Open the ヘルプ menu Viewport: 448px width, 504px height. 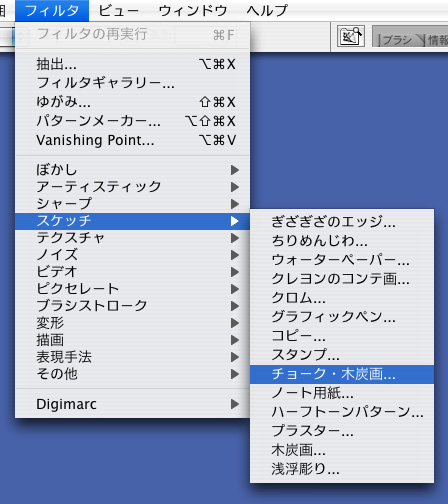[267, 11]
